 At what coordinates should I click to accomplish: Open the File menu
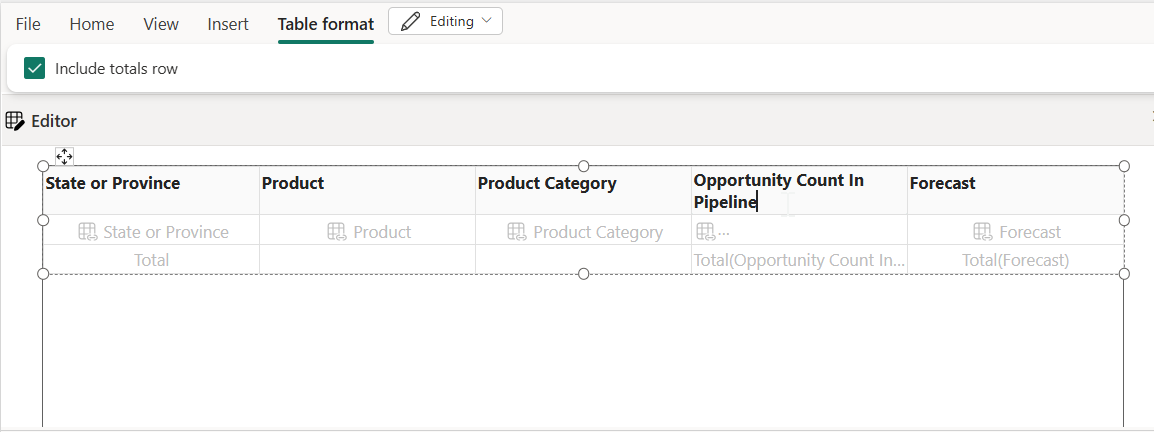point(28,24)
